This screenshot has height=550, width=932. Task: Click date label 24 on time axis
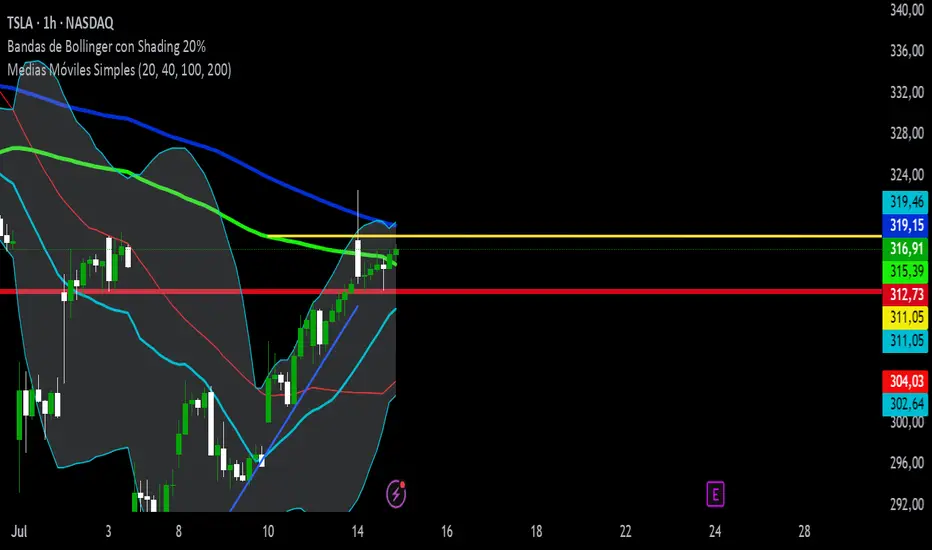point(715,531)
